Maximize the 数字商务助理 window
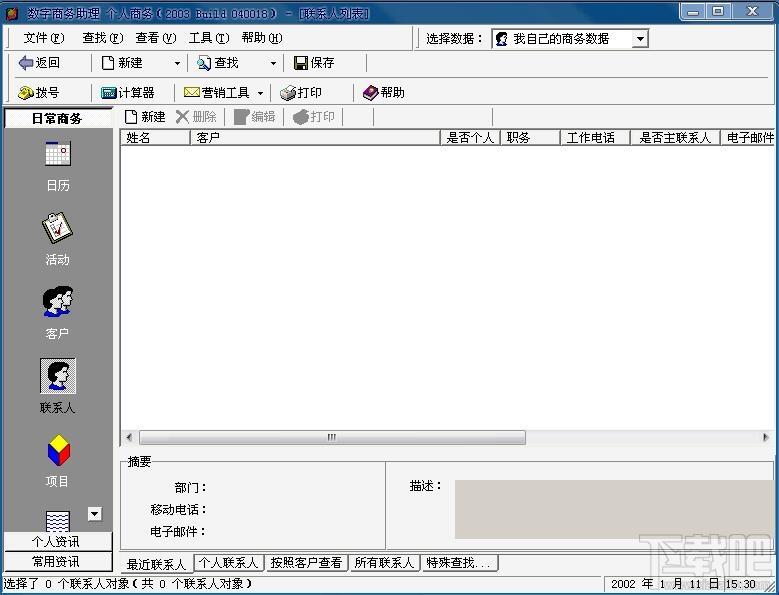This screenshot has height=595, width=779. [718, 11]
